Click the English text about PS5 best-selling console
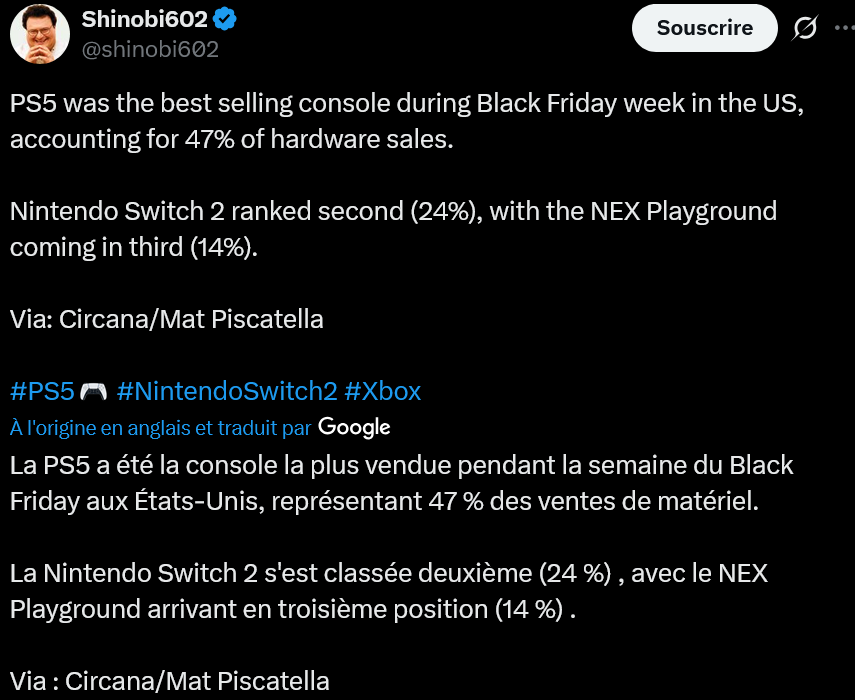Image resolution: width=855 pixels, height=700 pixels. point(400,104)
